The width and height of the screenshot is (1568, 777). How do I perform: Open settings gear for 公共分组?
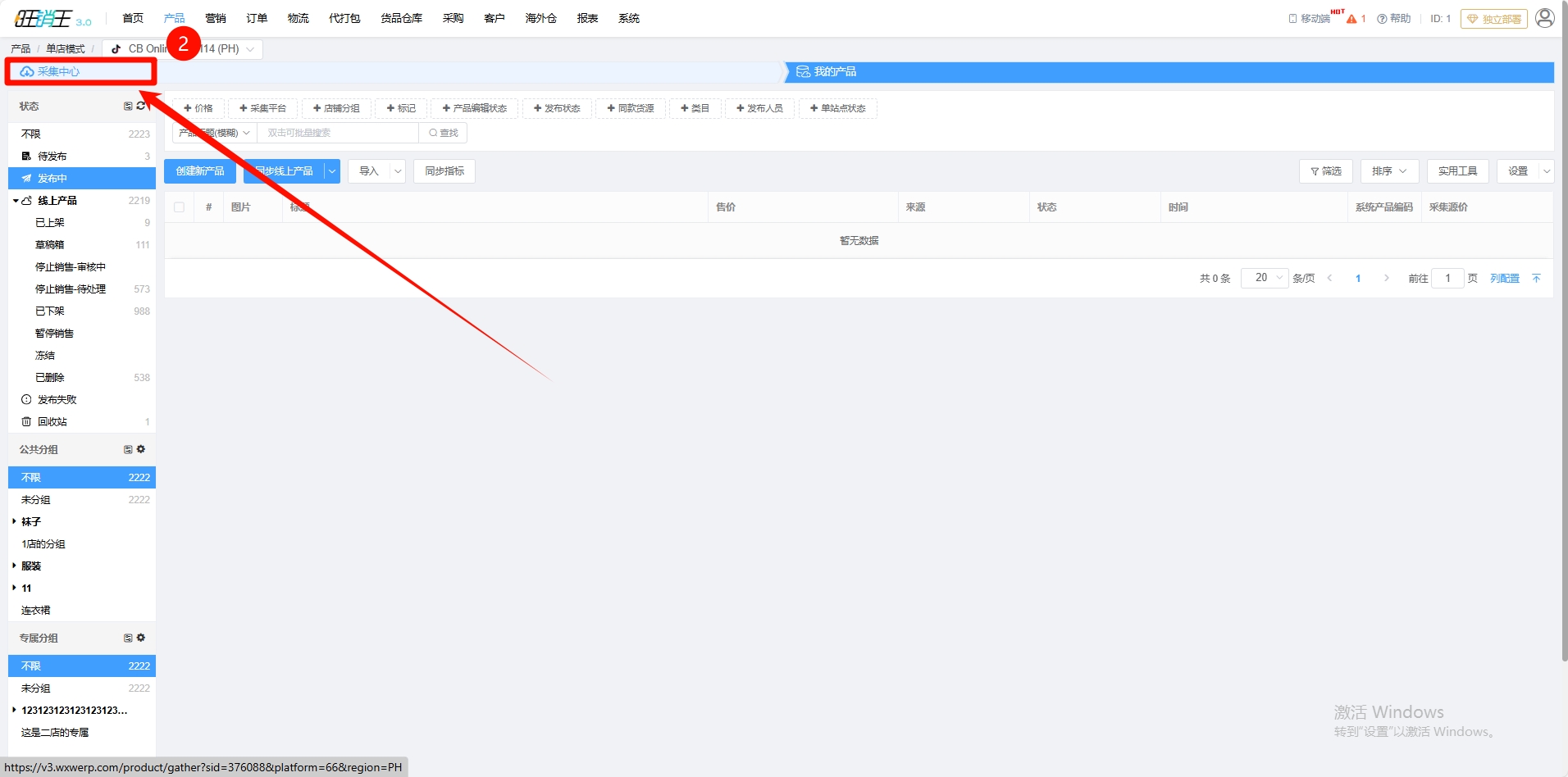[x=141, y=449]
